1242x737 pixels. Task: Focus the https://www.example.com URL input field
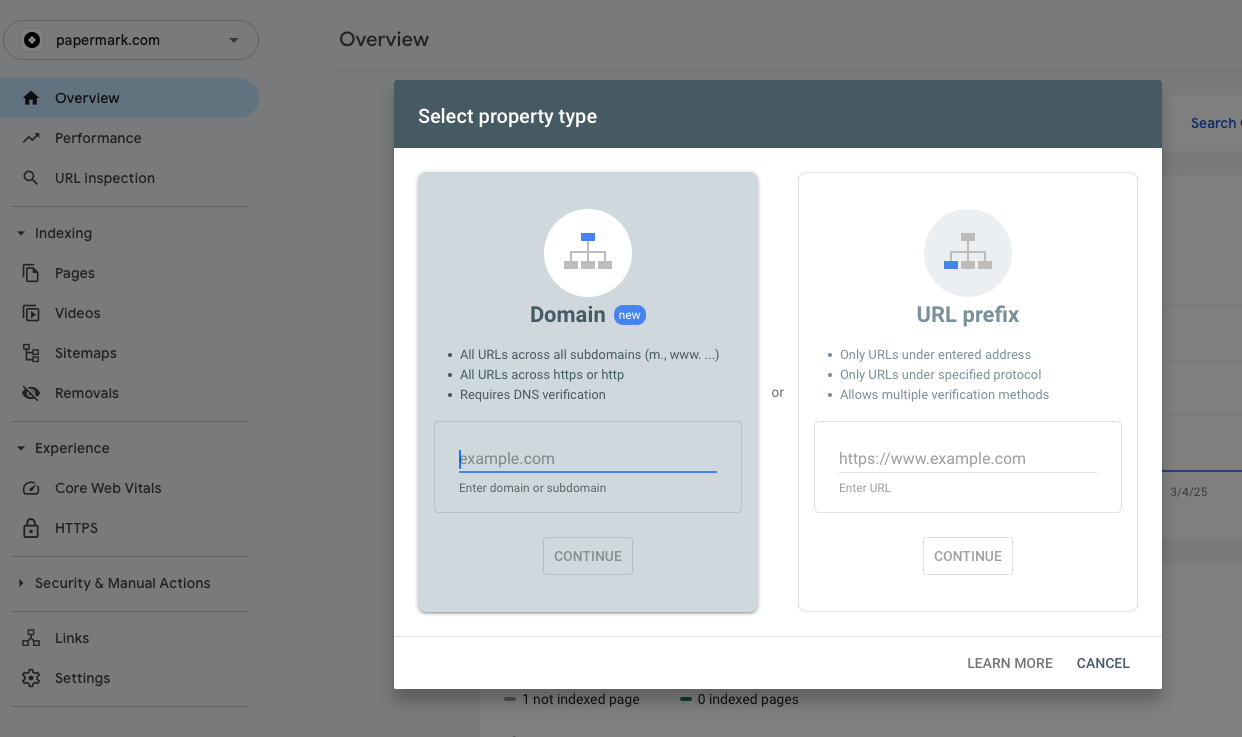968,459
